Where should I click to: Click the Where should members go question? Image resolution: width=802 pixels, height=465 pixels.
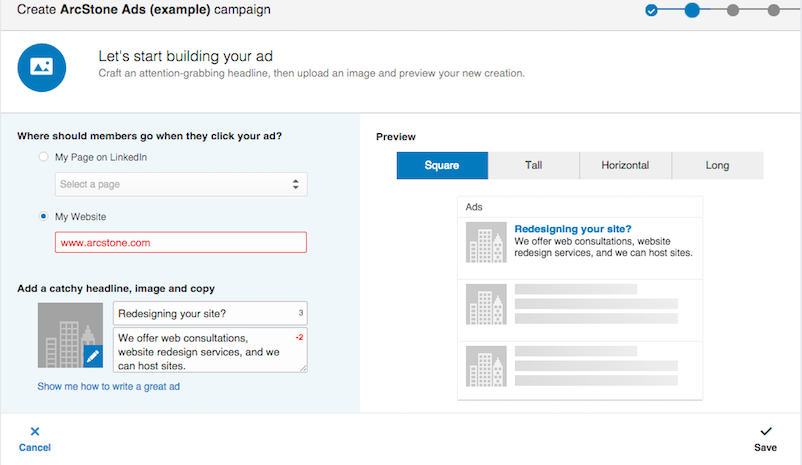click(x=149, y=136)
